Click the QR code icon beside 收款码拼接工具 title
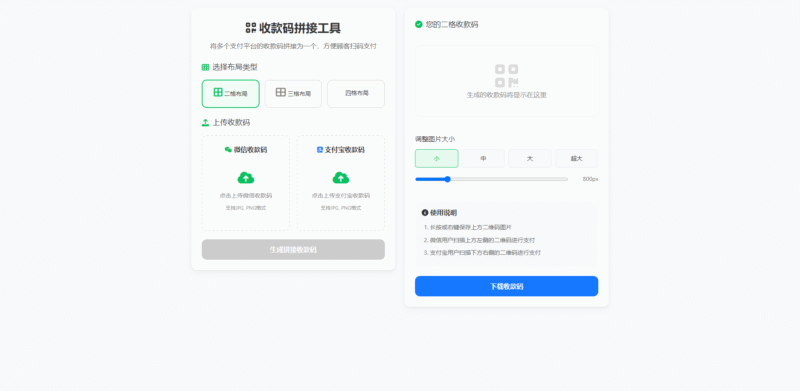The width and height of the screenshot is (800, 391). (251, 28)
